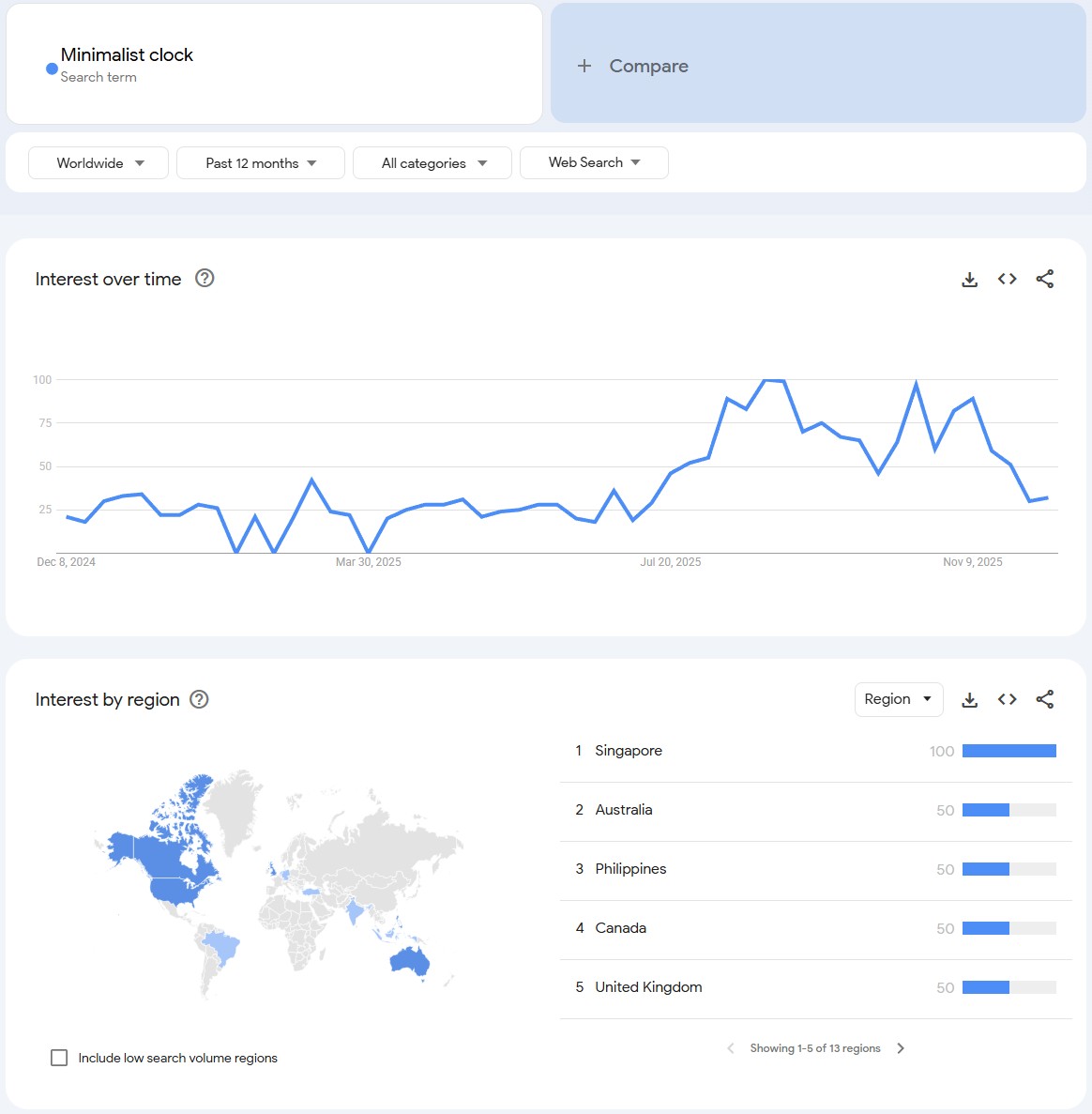The image size is (1092, 1114).
Task: Share the Interest by region chart
Action: tap(1045, 699)
